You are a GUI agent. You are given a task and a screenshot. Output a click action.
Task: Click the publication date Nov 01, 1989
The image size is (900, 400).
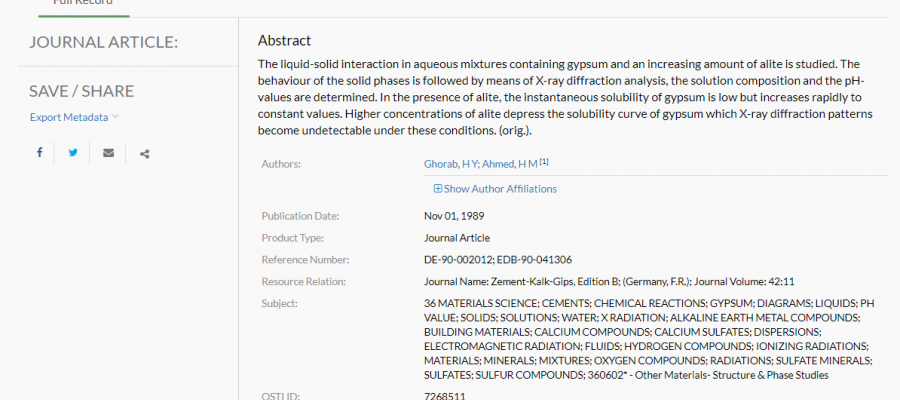tap(454, 216)
